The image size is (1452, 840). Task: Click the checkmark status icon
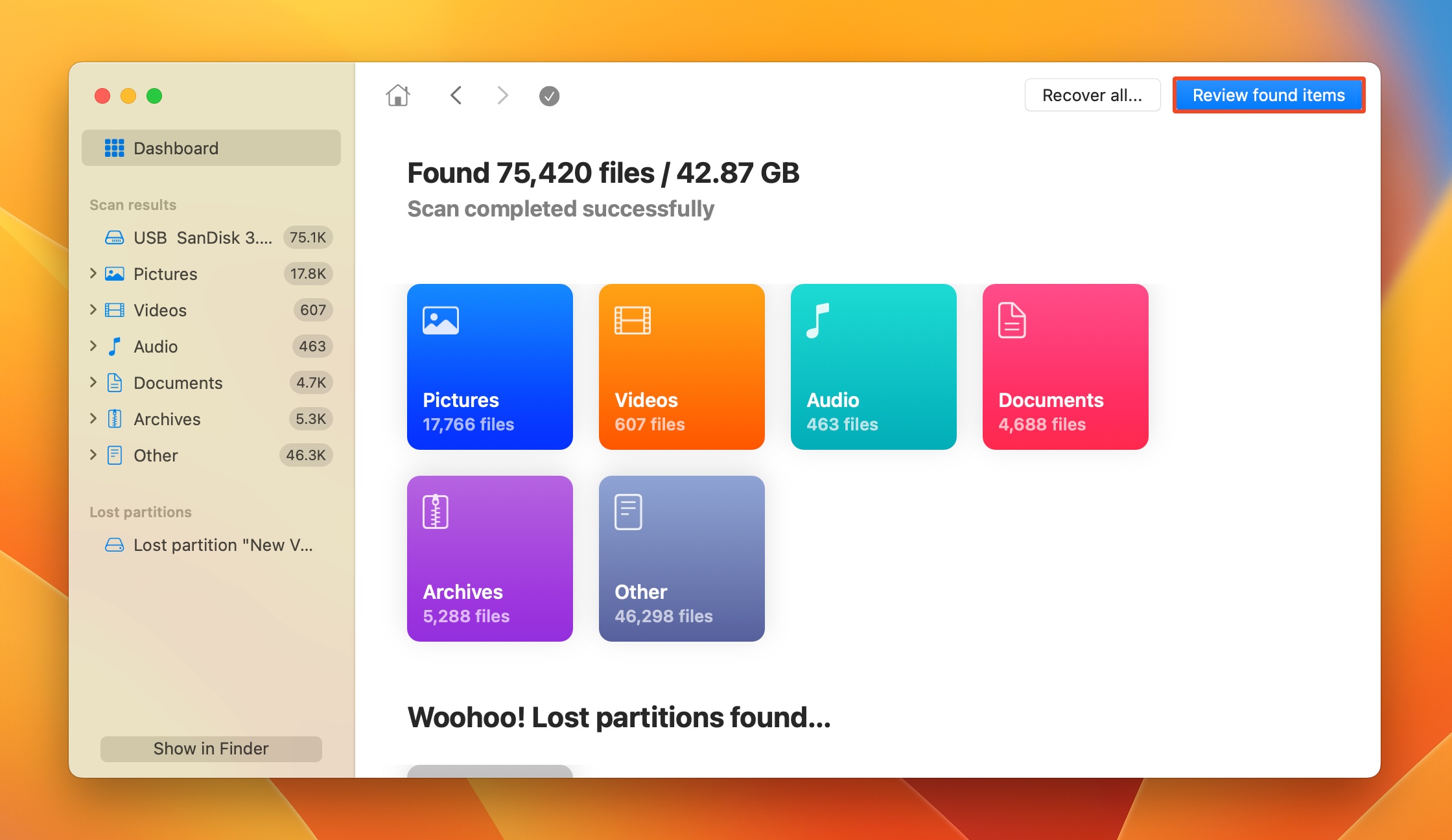[548, 96]
